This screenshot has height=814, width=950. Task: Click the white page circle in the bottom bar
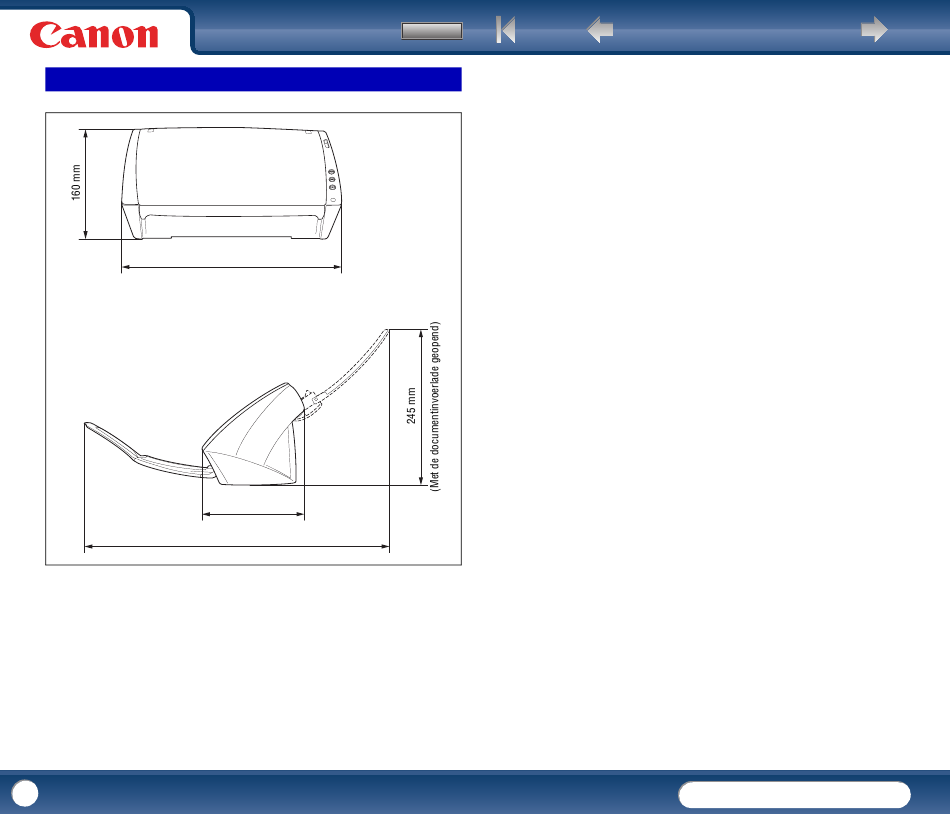[25, 793]
